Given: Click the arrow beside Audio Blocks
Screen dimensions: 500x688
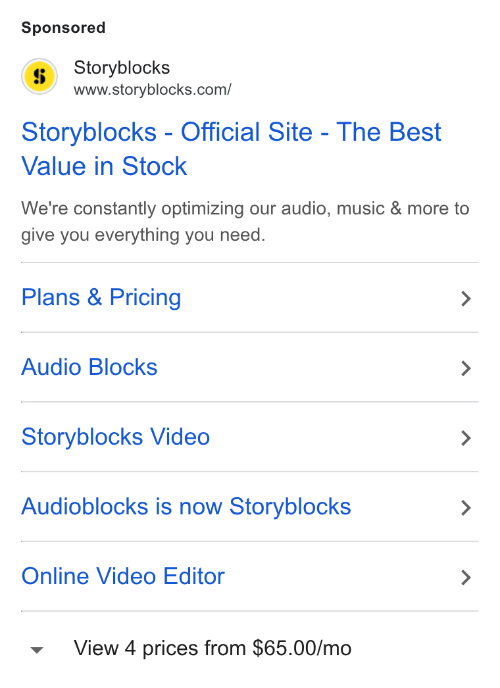Looking at the screenshot, I should [x=466, y=368].
